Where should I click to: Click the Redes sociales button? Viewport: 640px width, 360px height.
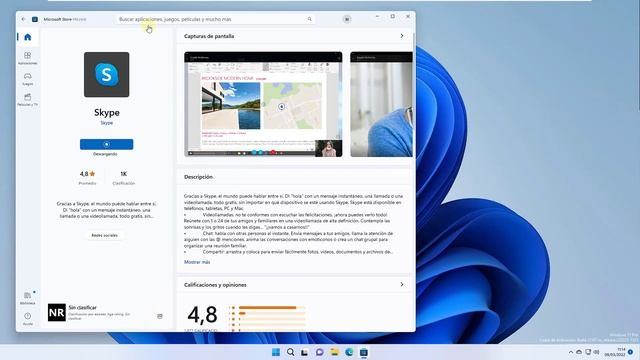pyautogui.click(x=104, y=235)
